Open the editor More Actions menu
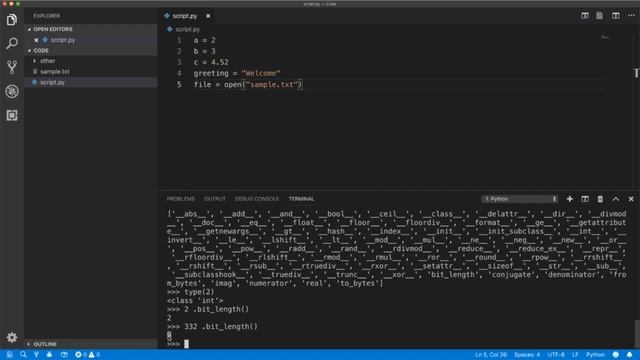The height and width of the screenshot is (360, 640). click(x=631, y=16)
